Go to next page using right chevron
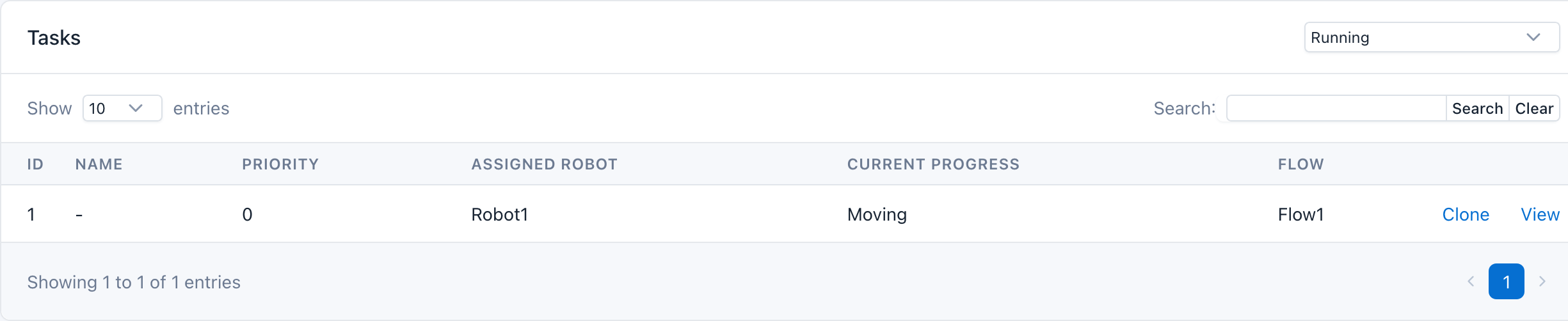Image resolution: width=1568 pixels, height=321 pixels. (x=1542, y=281)
